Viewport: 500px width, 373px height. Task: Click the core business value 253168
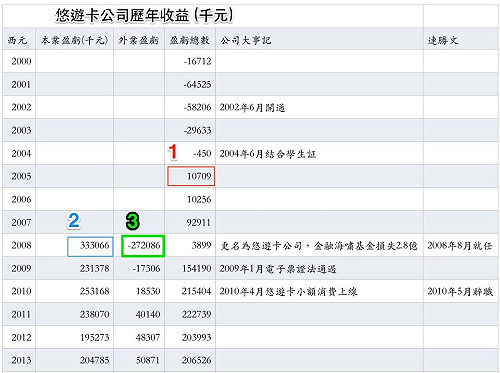[95, 291]
